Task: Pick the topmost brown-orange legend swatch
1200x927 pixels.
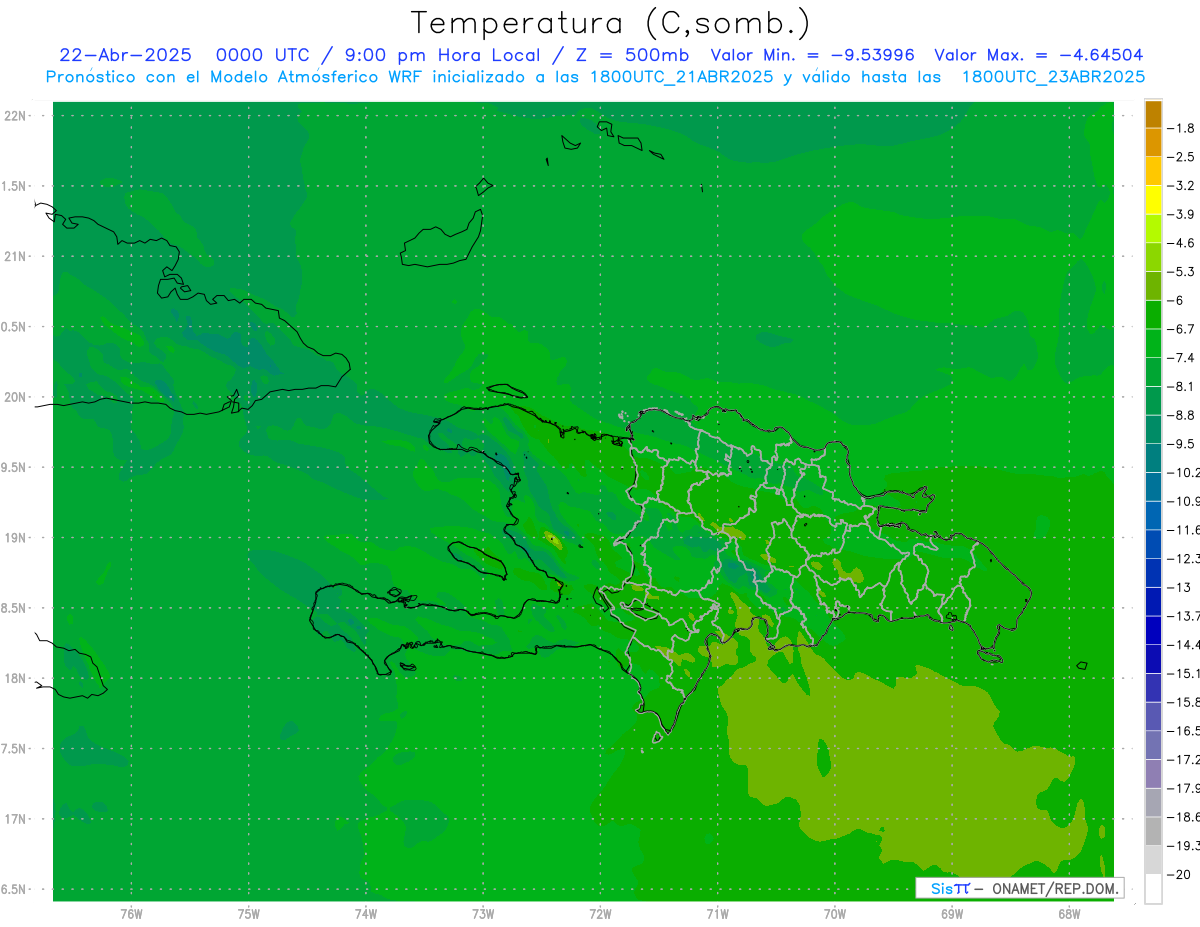Action: (1153, 115)
